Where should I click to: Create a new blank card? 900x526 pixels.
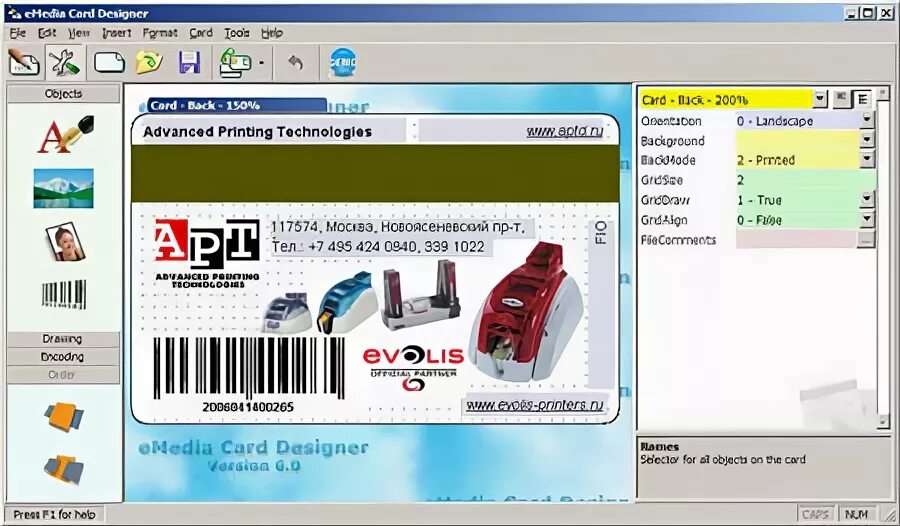coord(109,62)
